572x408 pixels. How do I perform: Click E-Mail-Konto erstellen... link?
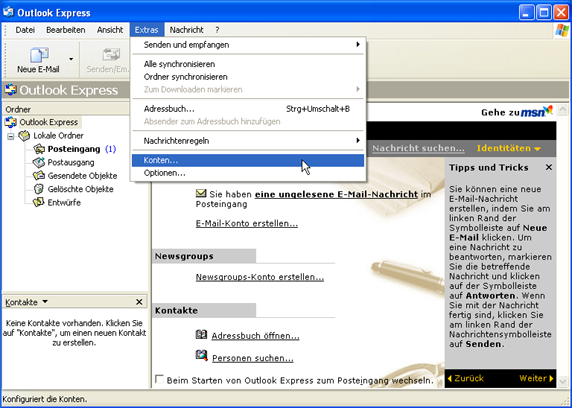(247, 223)
